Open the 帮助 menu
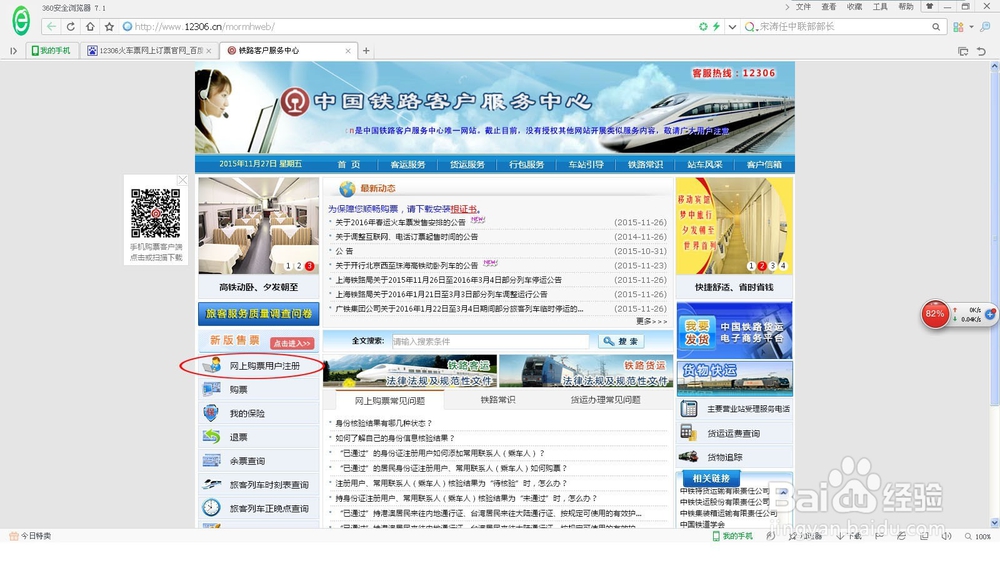This screenshot has width=1000, height=563. [906, 6]
